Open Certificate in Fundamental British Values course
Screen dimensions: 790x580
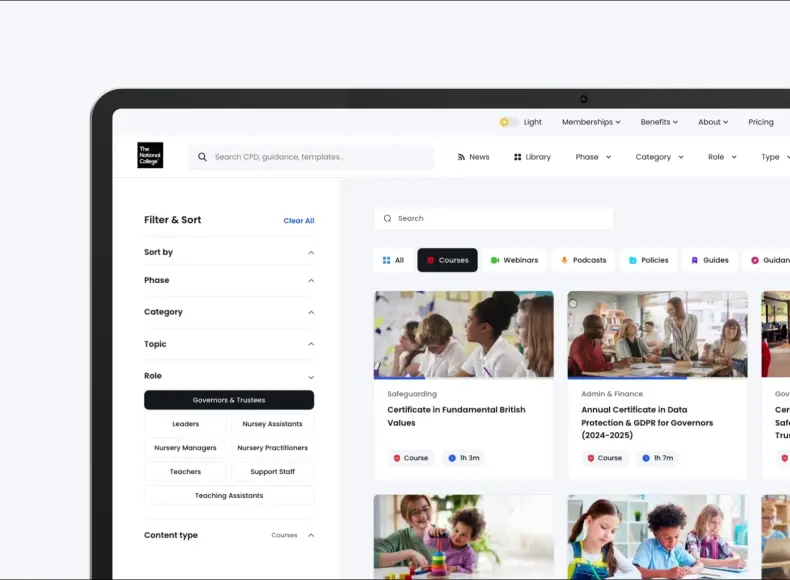pos(456,416)
